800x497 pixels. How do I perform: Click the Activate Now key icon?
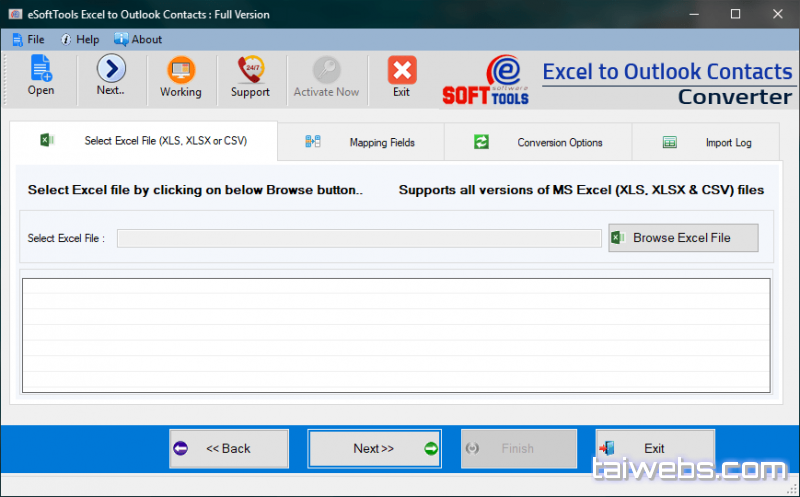pyautogui.click(x=326, y=70)
